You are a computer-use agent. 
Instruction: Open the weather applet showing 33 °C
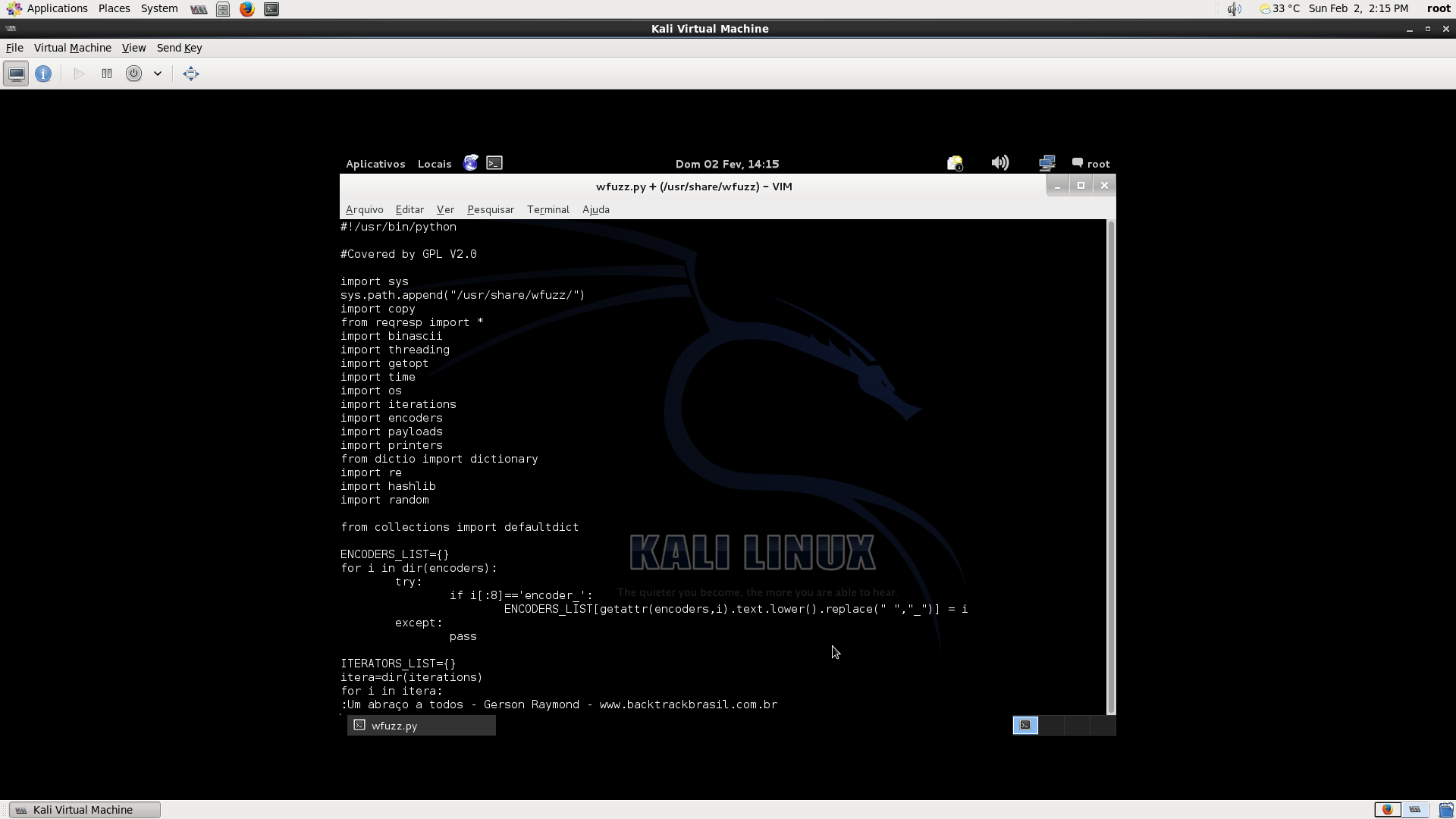(x=1279, y=8)
